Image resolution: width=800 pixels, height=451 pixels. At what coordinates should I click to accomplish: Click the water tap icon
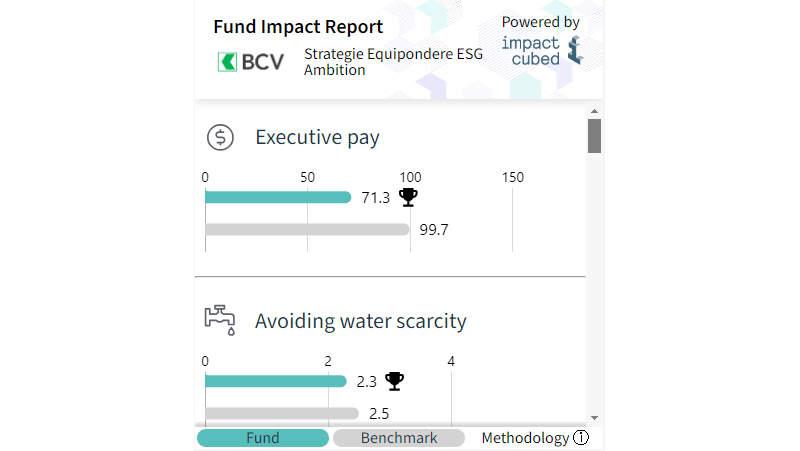(220, 320)
